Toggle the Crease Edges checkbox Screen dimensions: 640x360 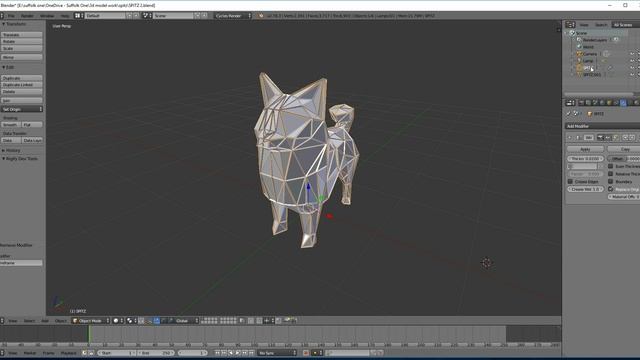(570, 181)
